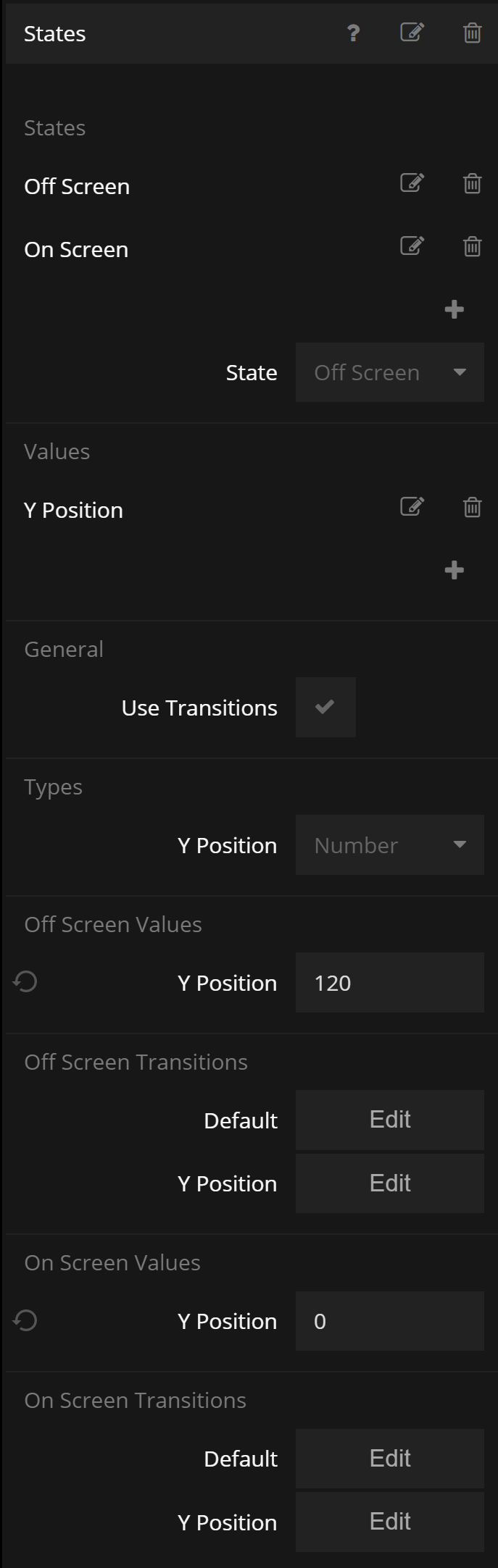The image size is (498, 1568).
Task: Open the Y Position type dropdown
Action: tap(389, 845)
